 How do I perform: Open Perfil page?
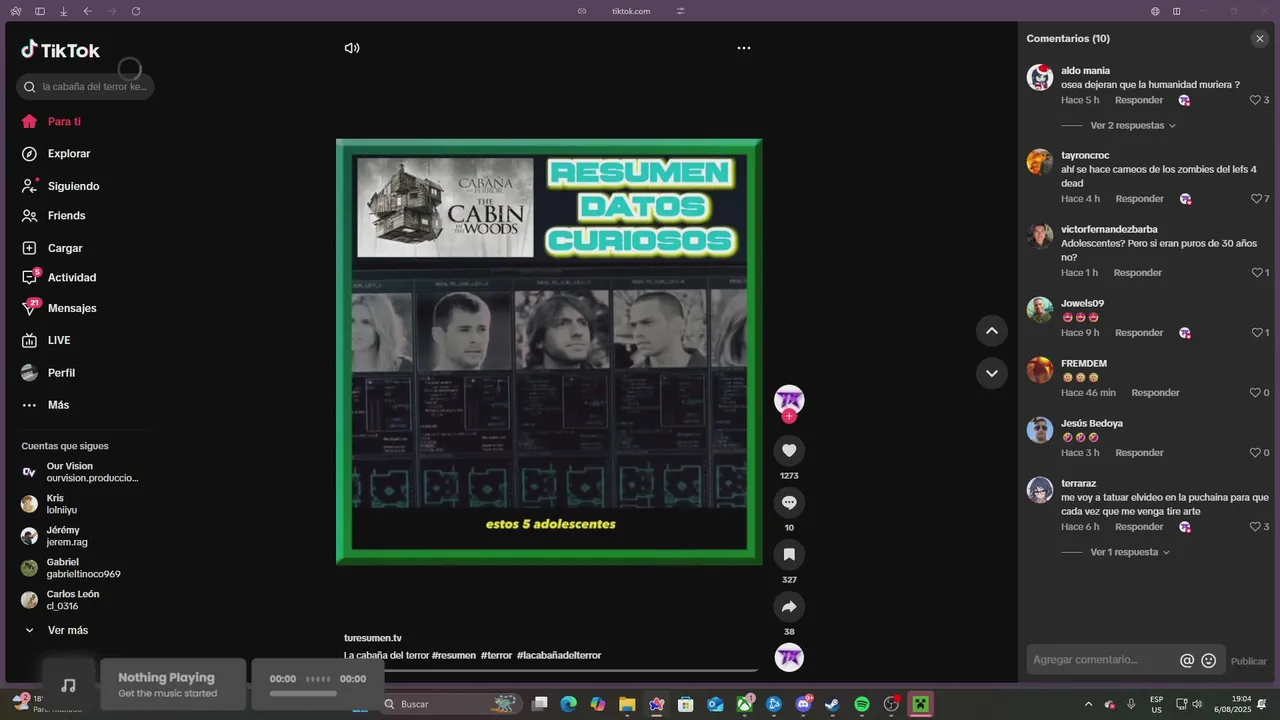(61, 373)
